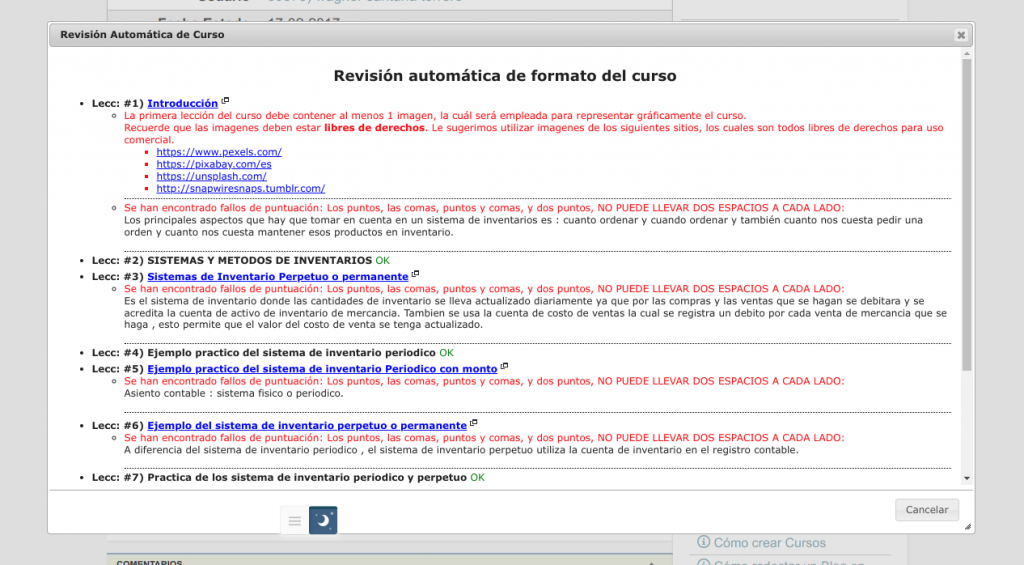1024x565 pixels.
Task: Open the unsplash.com link
Action: pos(211,176)
